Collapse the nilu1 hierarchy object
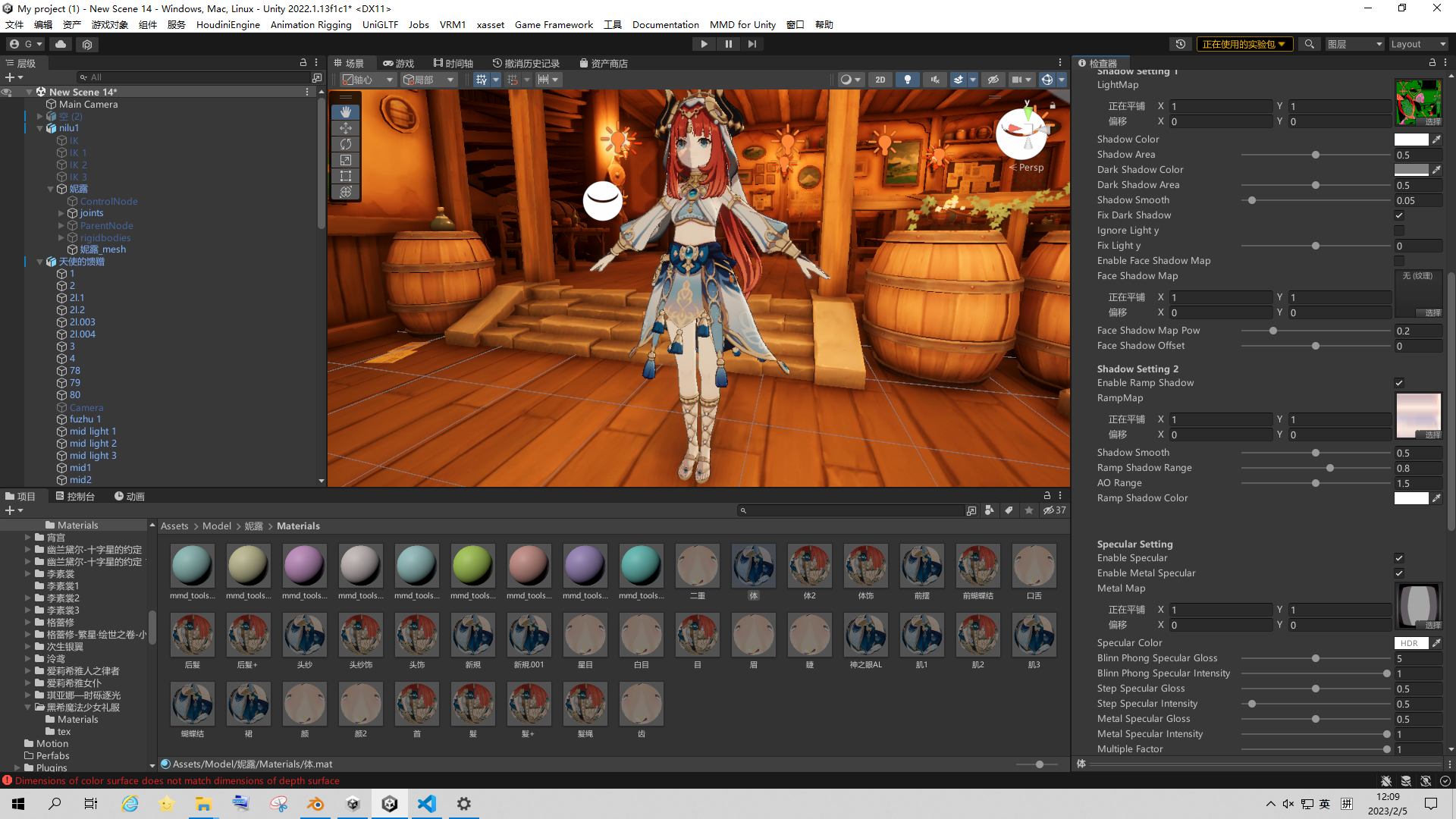The width and height of the screenshot is (1456, 819). (x=40, y=128)
